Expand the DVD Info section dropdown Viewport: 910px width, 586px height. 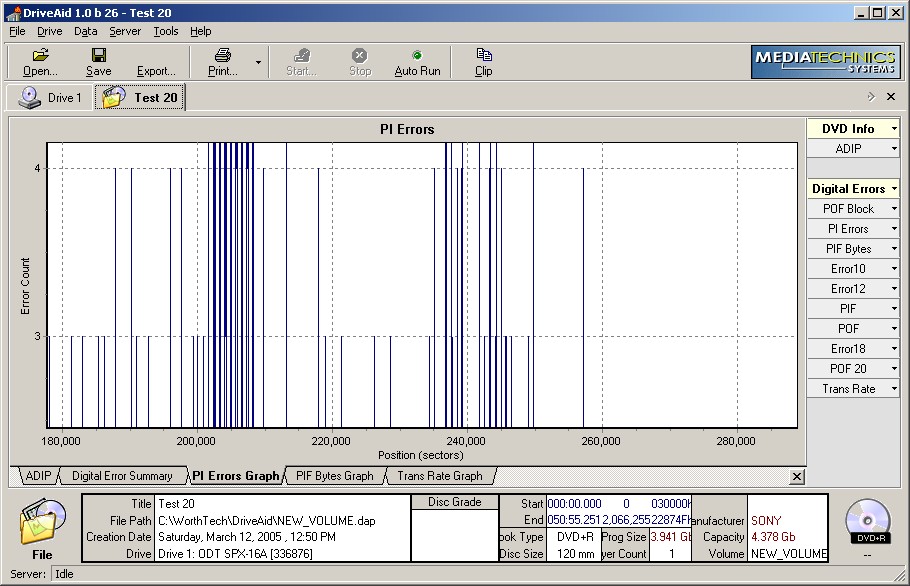pos(894,129)
